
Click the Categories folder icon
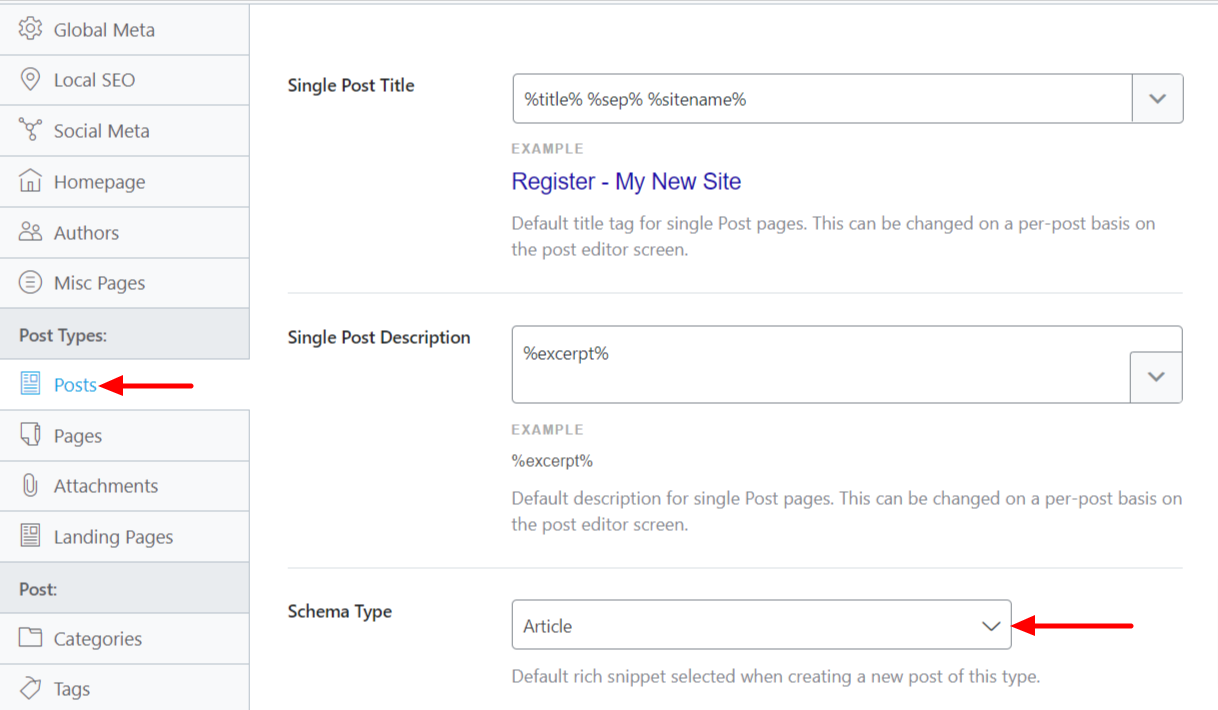31,638
